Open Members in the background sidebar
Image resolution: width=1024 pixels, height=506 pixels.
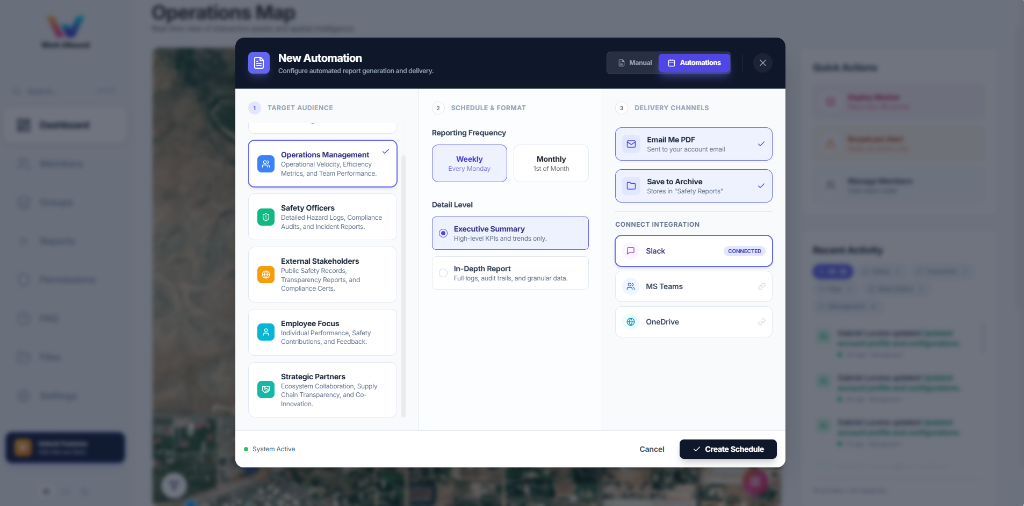[x=65, y=164]
